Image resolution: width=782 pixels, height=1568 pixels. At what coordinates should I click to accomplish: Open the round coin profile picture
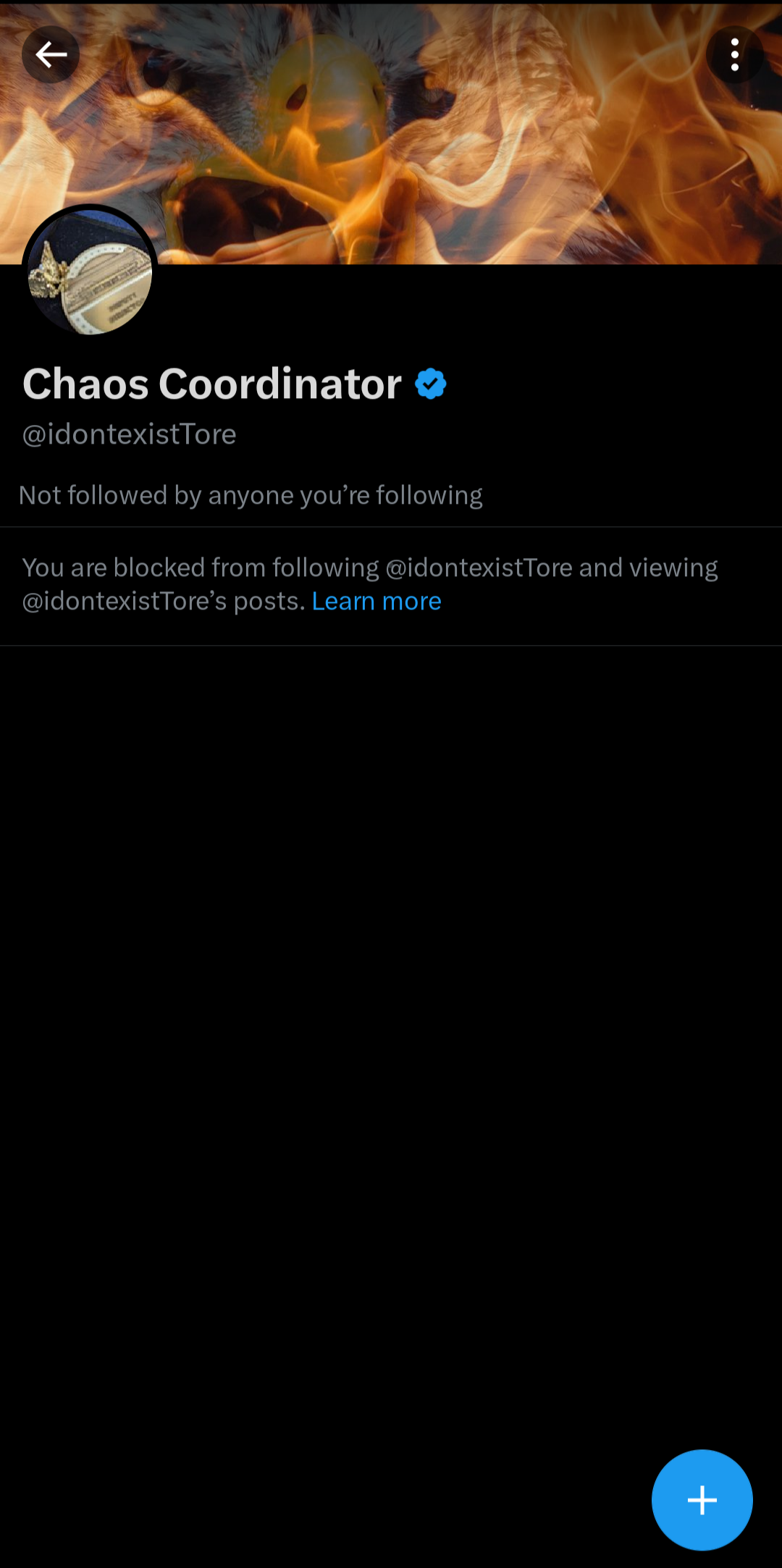click(90, 272)
